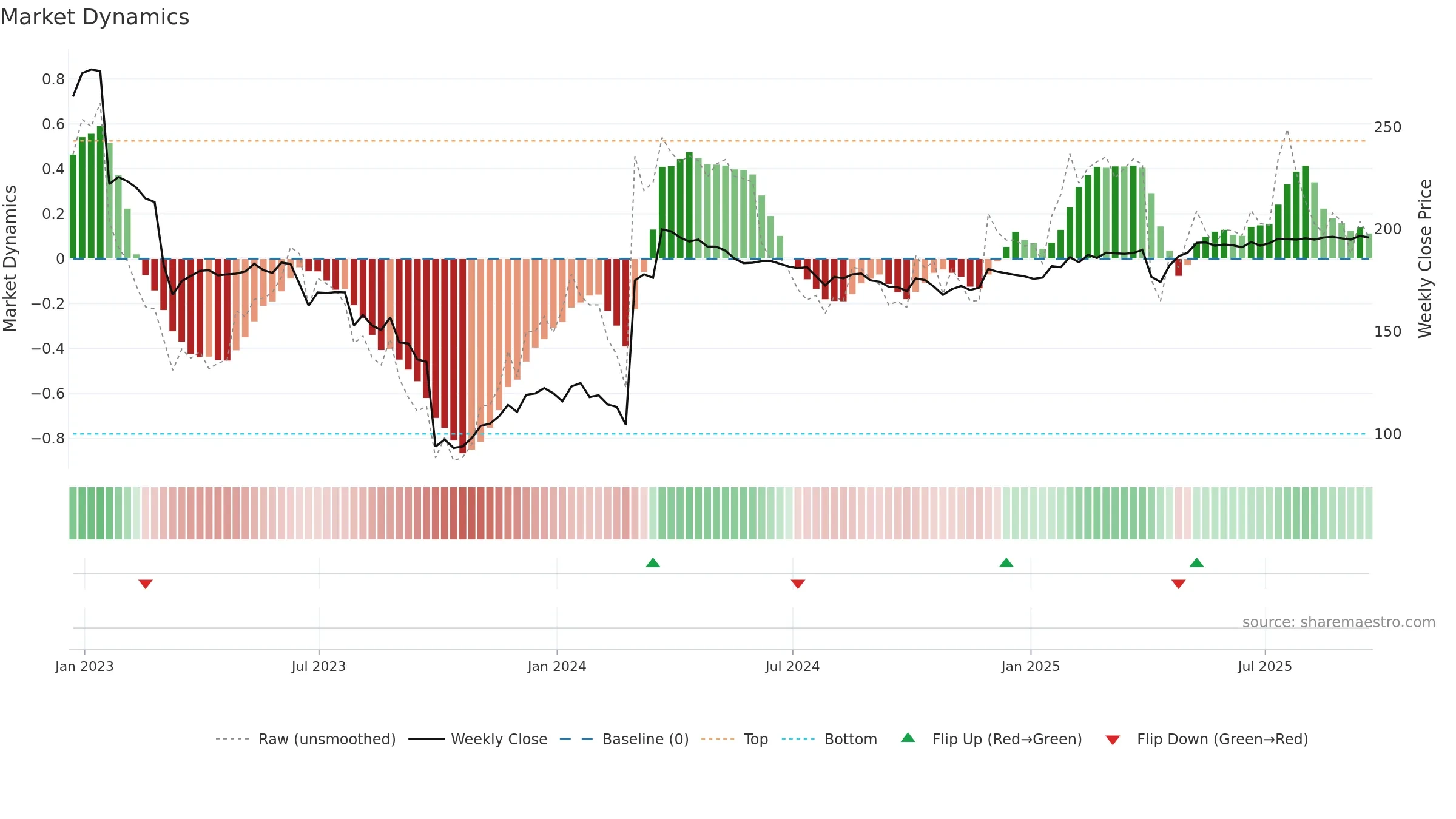Click the green Flip Up legend triangle icon
The height and width of the screenshot is (819, 1456).
[x=908, y=738]
